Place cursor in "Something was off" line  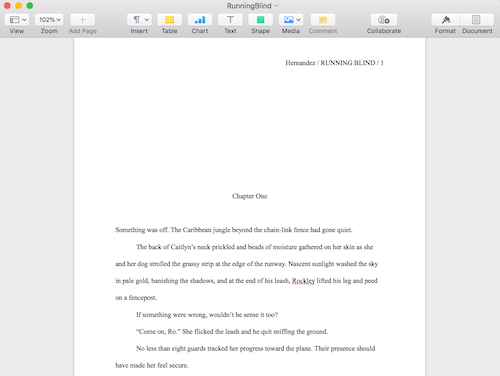234,230
